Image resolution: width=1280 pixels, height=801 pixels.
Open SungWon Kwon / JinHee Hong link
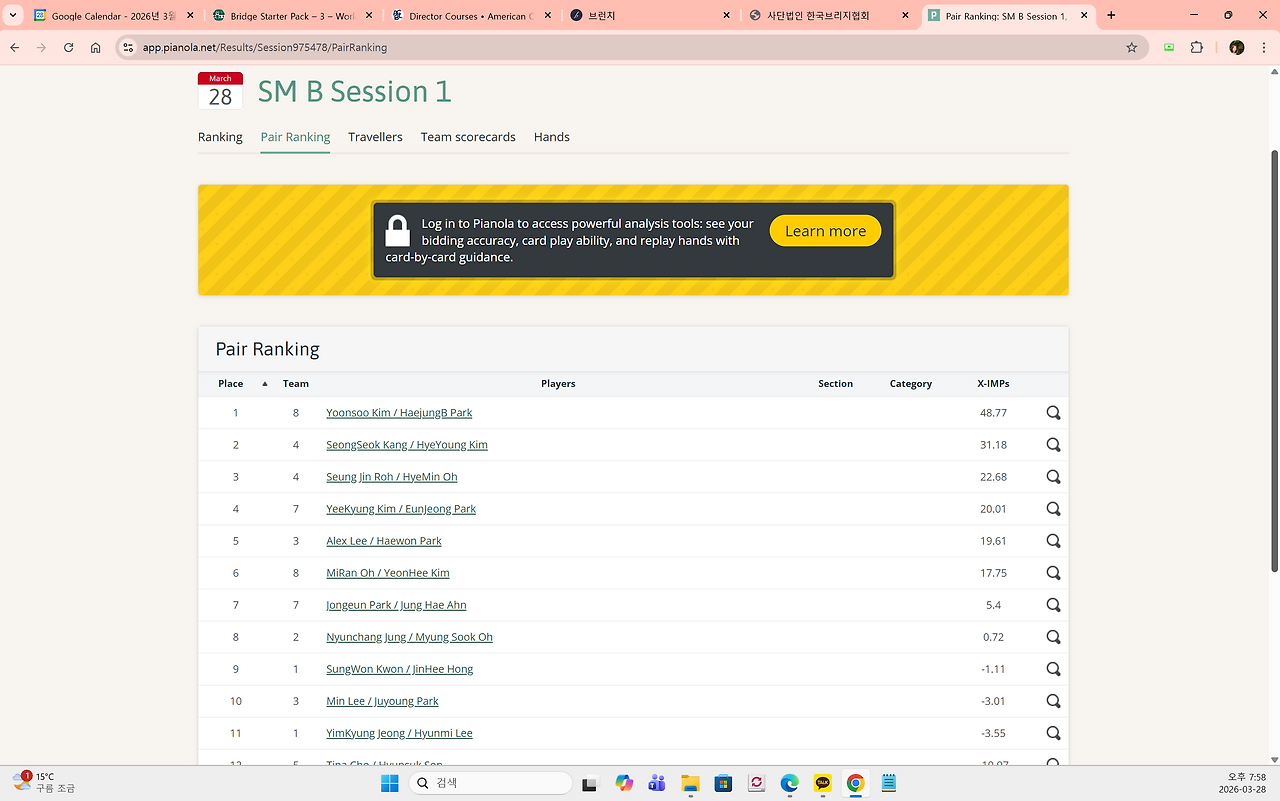point(400,669)
